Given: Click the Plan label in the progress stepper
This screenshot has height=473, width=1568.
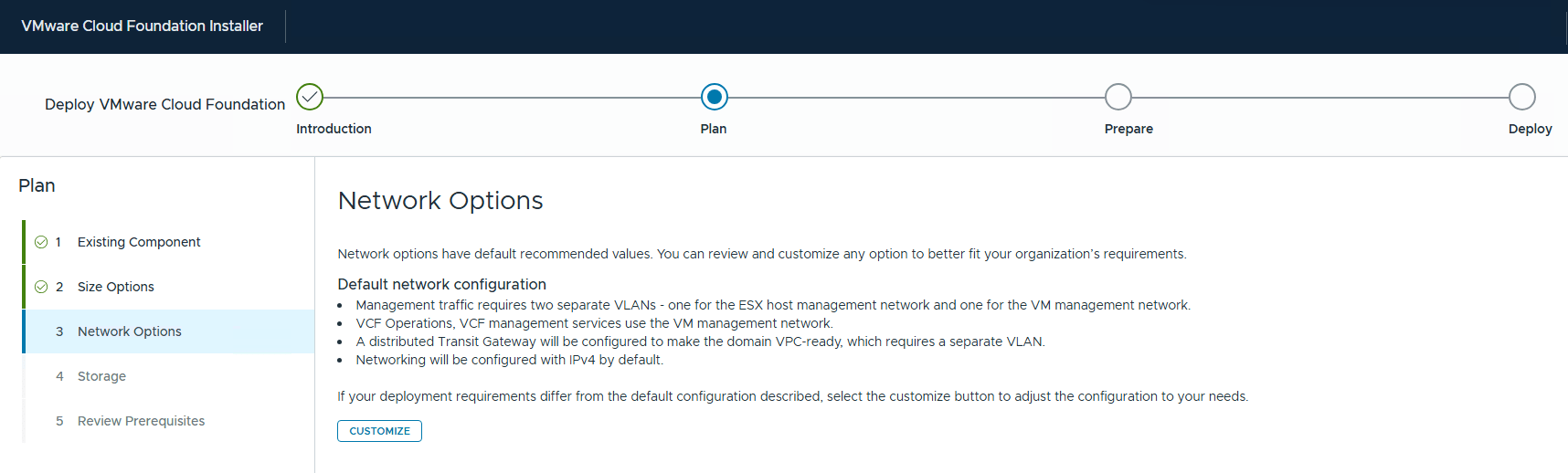Looking at the screenshot, I should (x=714, y=129).
